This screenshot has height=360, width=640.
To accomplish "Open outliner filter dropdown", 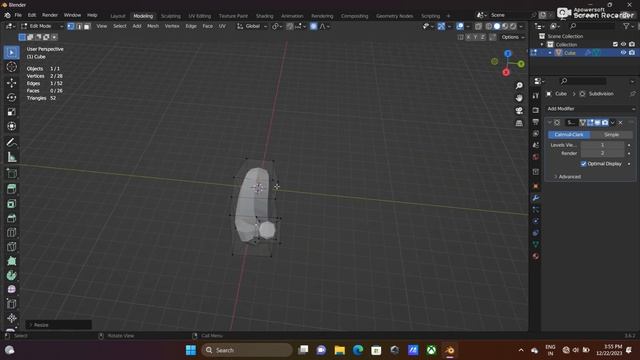I will click(x=628, y=26).
